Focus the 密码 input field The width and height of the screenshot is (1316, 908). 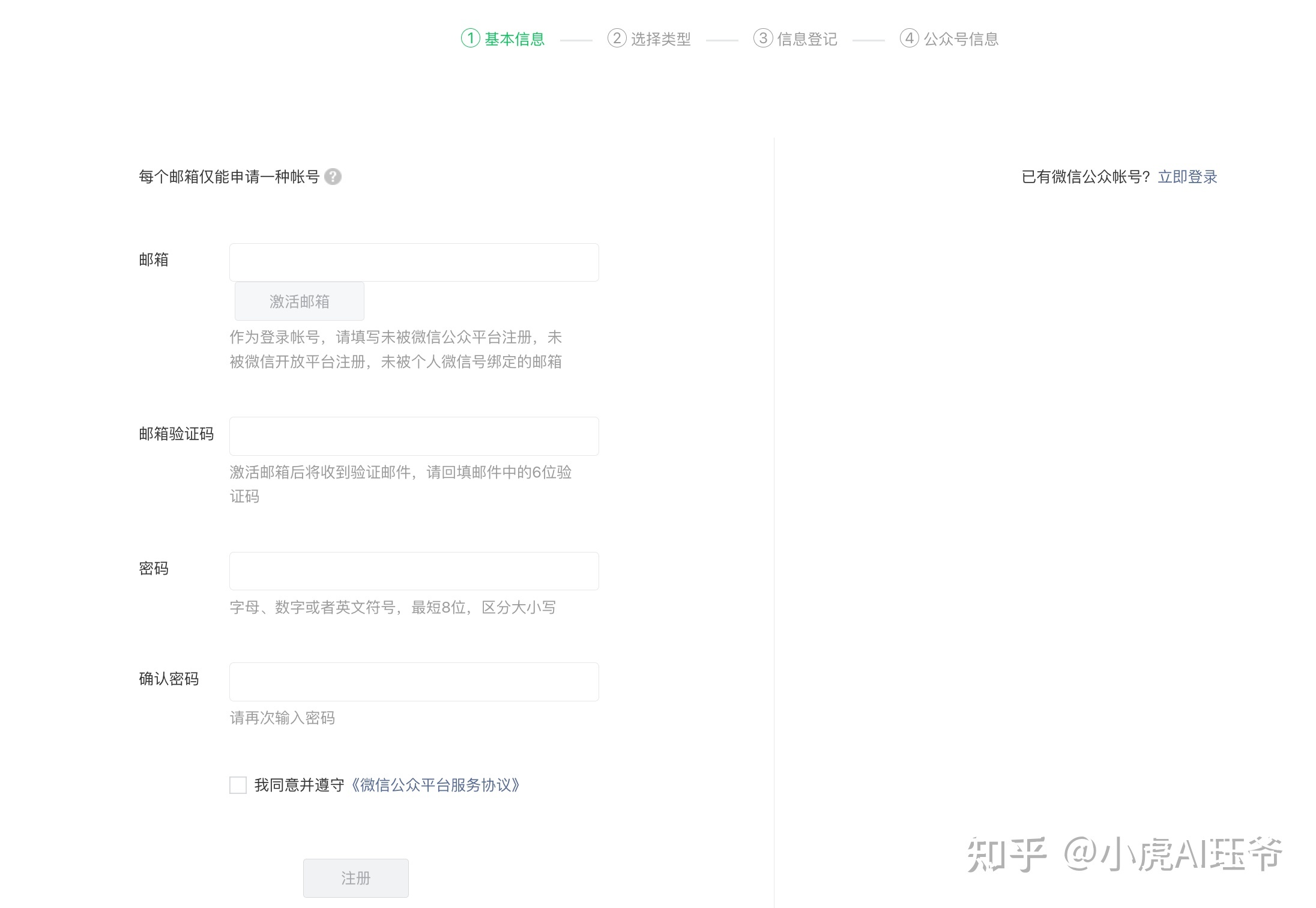[x=414, y=571]
